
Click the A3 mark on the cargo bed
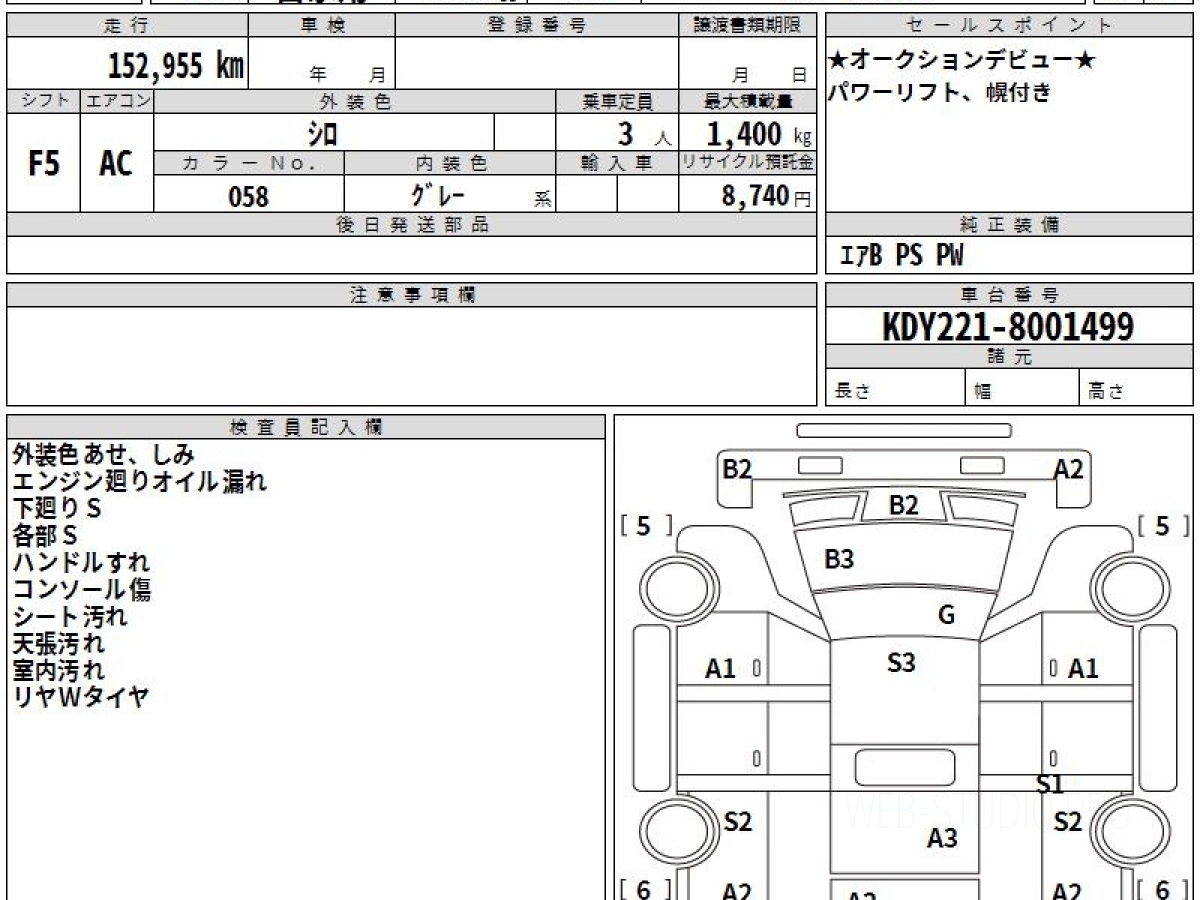(942, 838)
